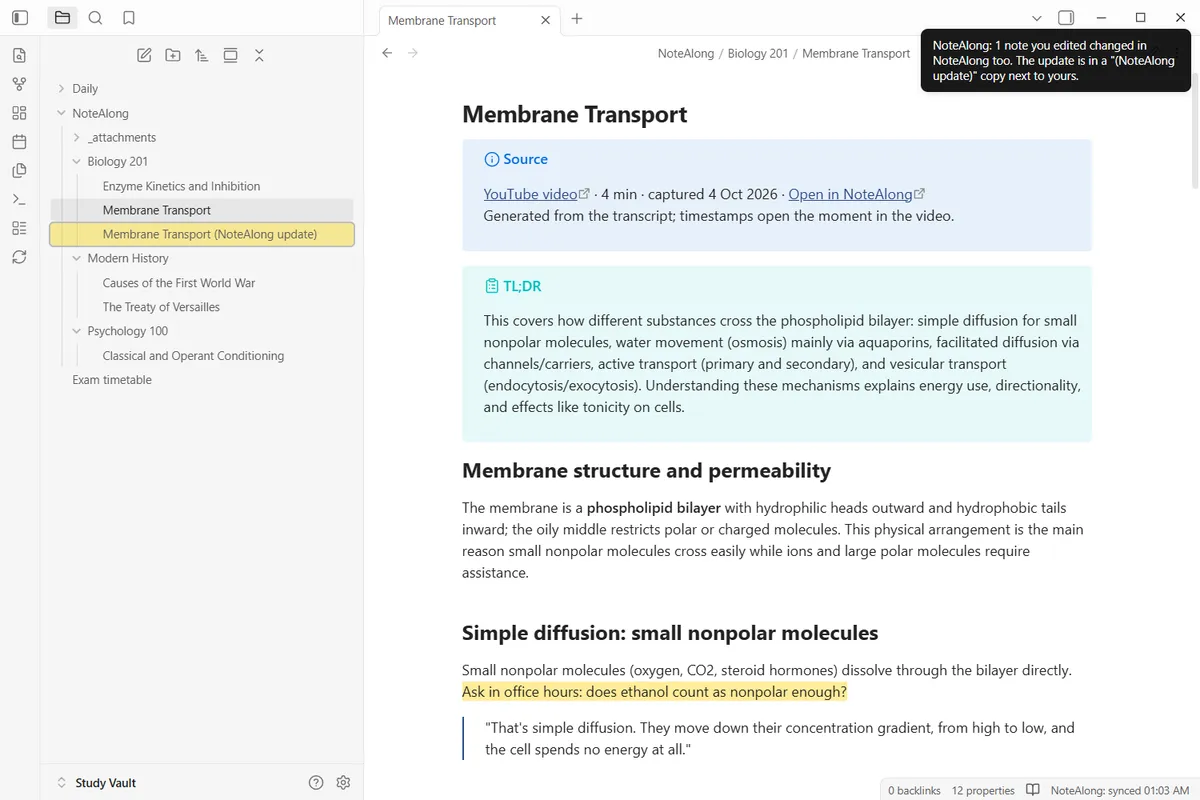Click the highlighted office hours sentence
1200x800 pixels.
click(x=654, y=692)
